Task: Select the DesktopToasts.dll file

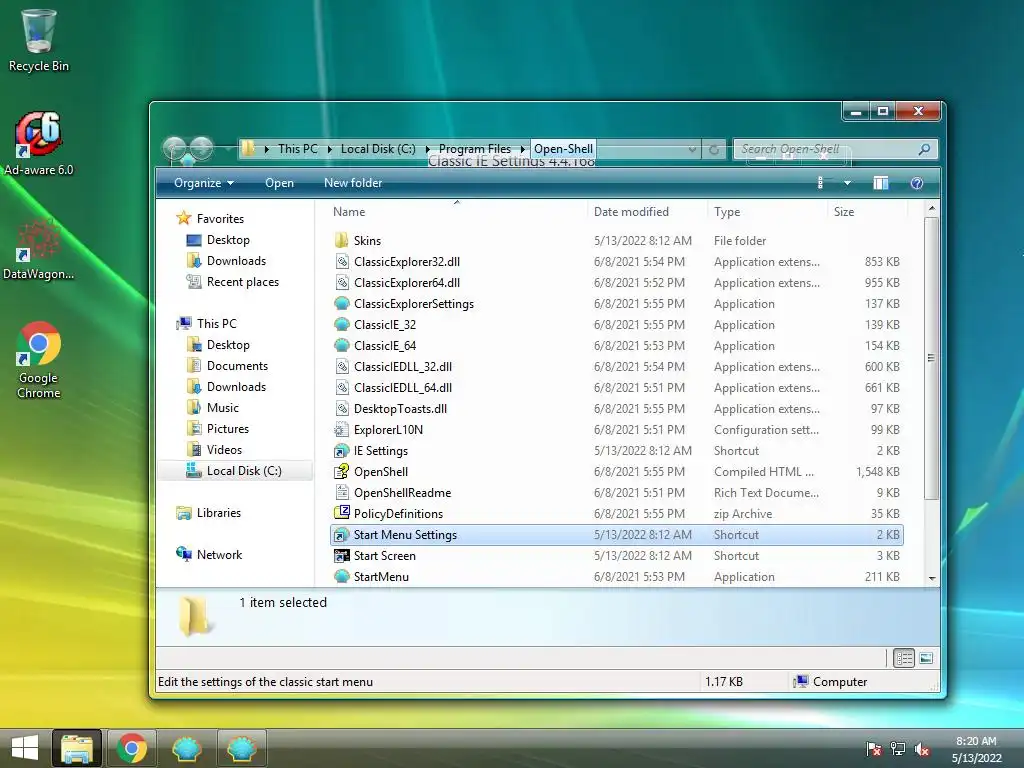Action: 616,409
